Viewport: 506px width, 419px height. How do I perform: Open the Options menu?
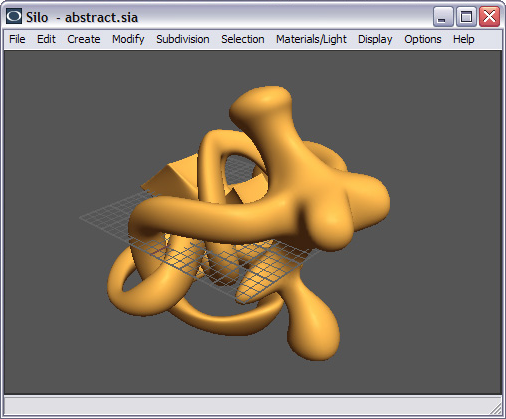click(x=423, y=39)
